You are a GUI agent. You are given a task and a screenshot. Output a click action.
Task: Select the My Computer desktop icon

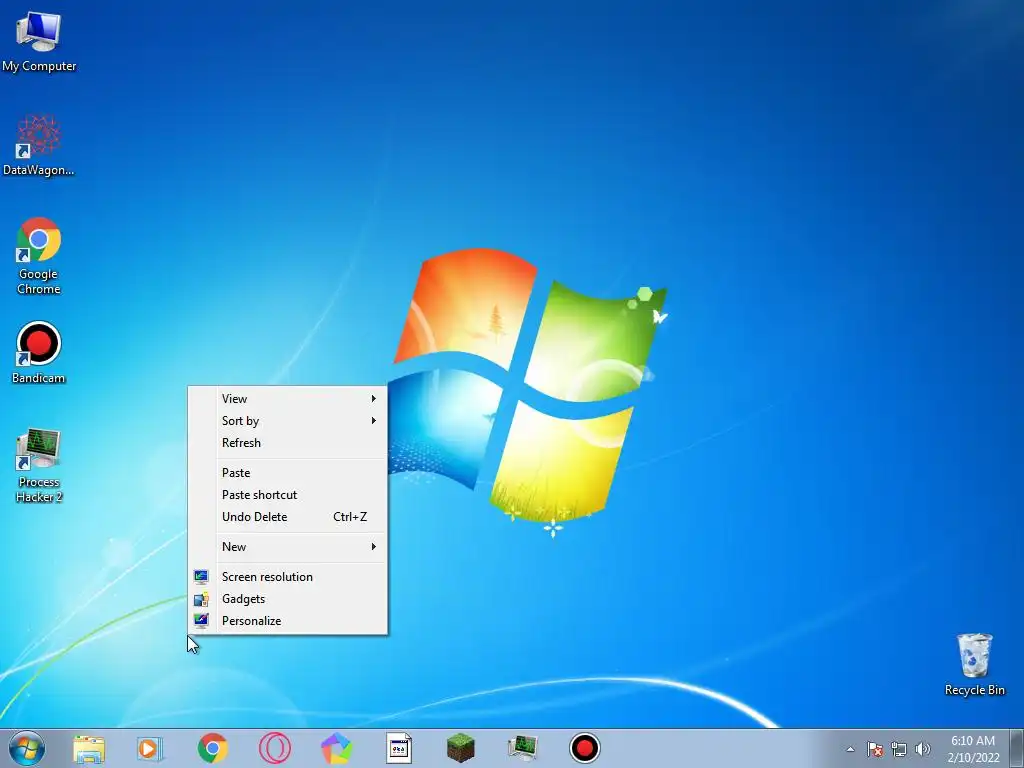(39, 41)
